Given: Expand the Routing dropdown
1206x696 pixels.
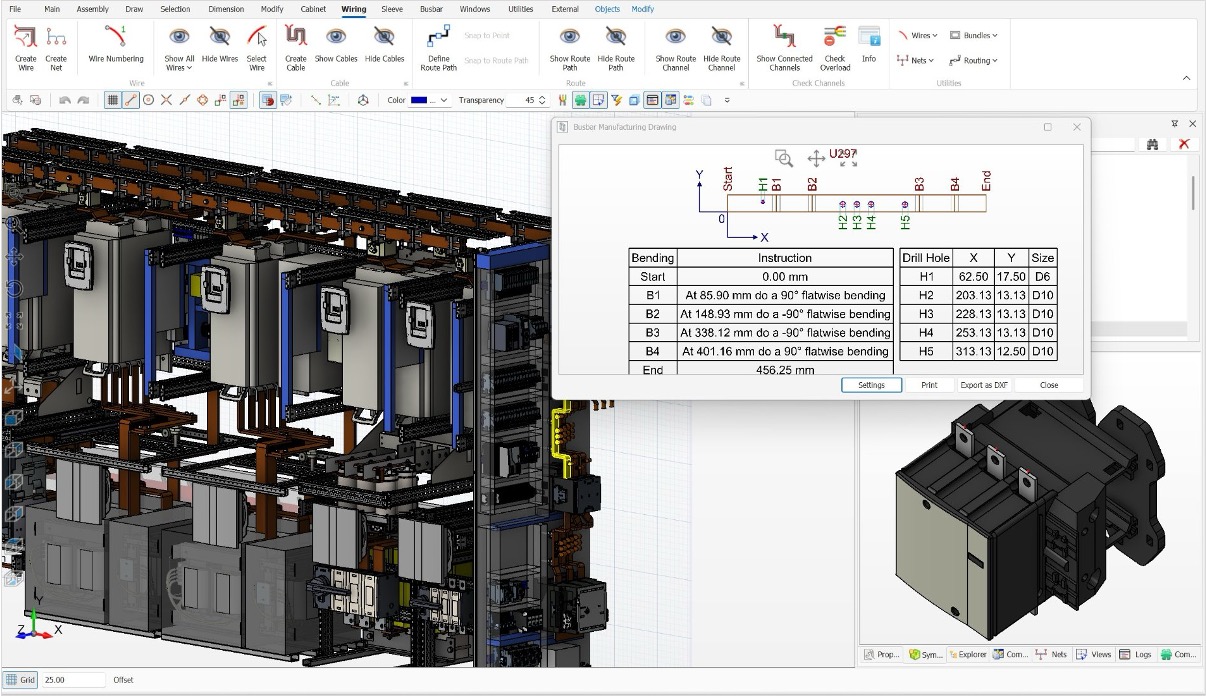Looking at the screenshot, I should 972,60.
